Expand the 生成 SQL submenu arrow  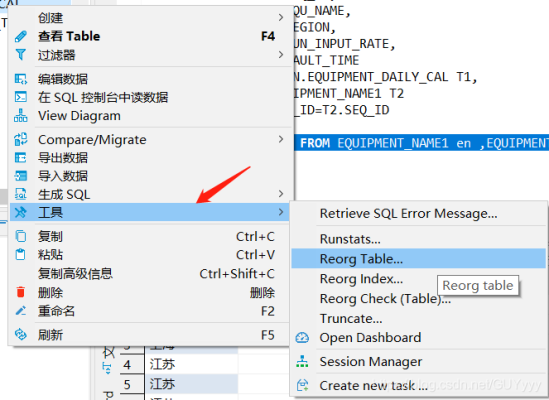tap(281, 194)
